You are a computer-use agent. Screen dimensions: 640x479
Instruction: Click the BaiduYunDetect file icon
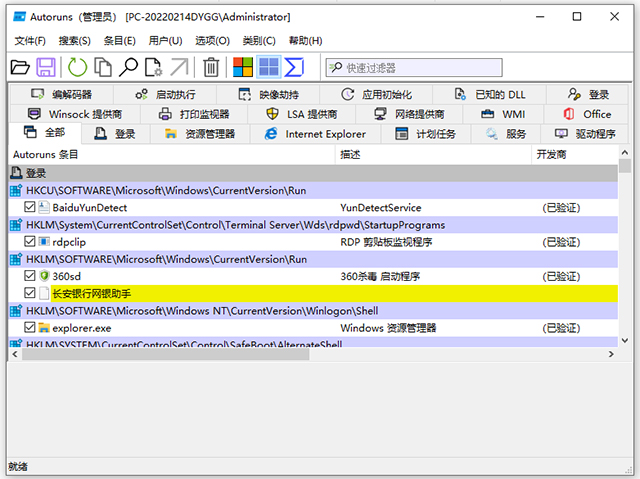click(x=44, y=207)
